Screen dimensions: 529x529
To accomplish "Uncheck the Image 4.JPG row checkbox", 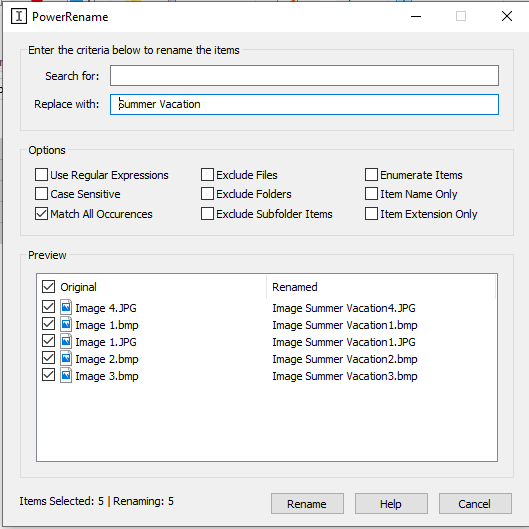I will pos(48,307).
